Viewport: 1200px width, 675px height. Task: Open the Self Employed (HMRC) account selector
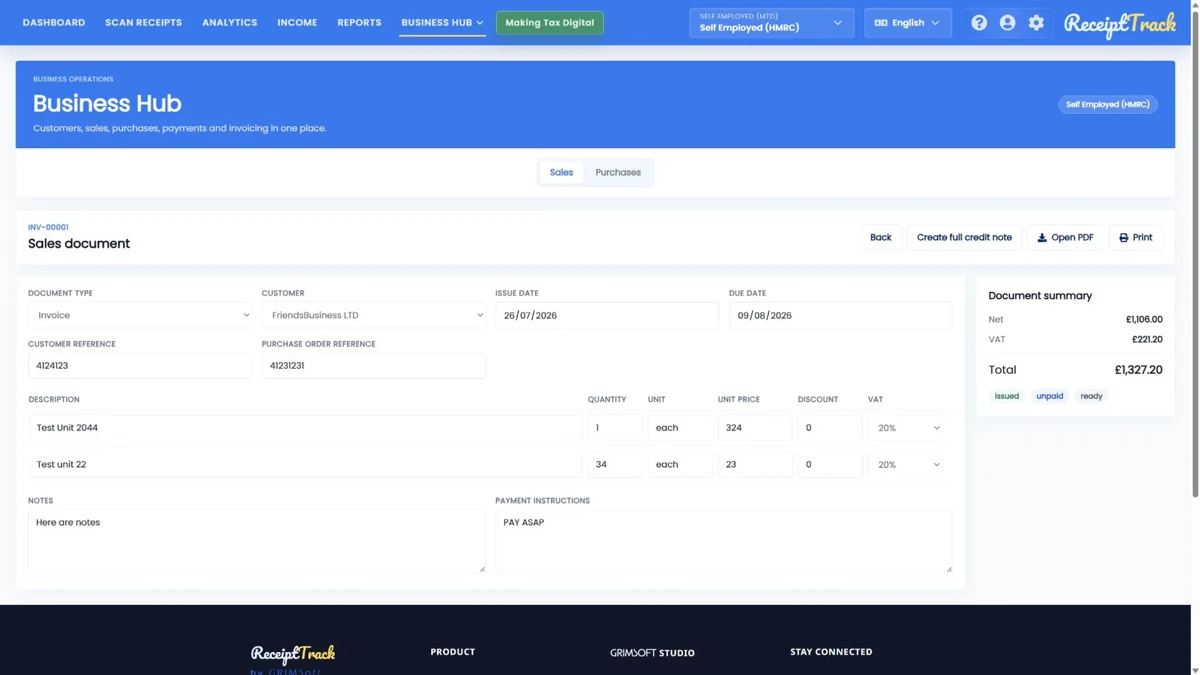pos(771,22)
